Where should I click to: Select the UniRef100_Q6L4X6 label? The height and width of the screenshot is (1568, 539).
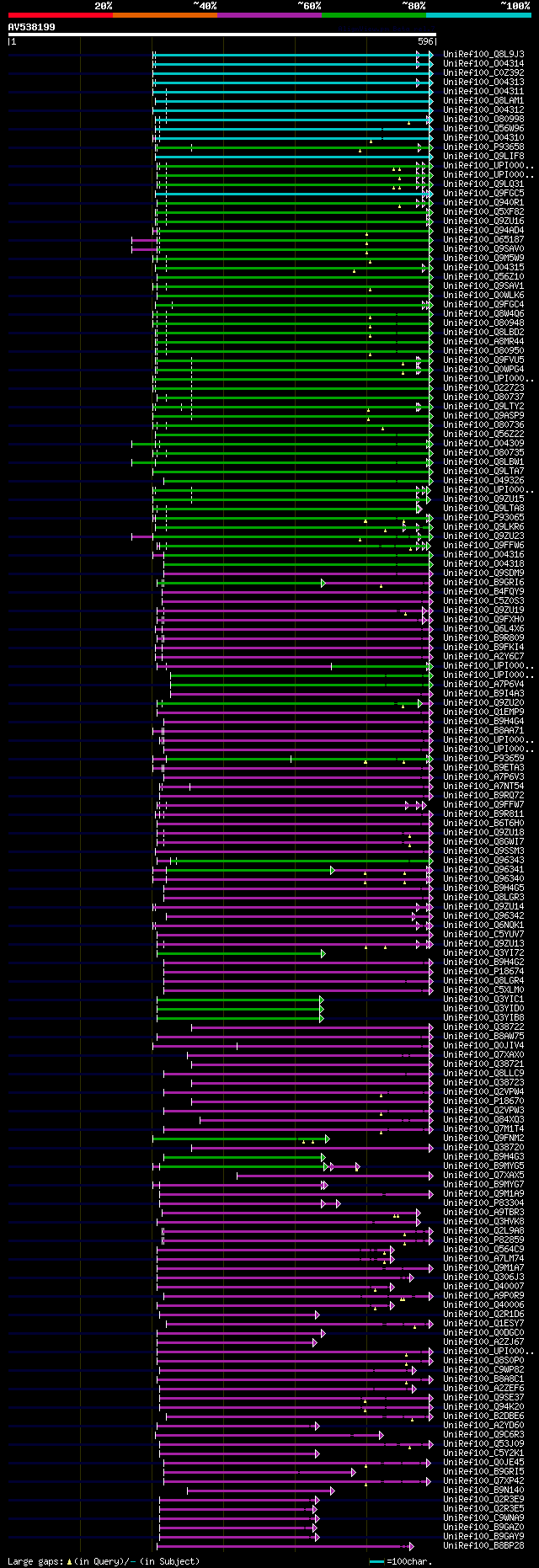(x=483, y=628)
